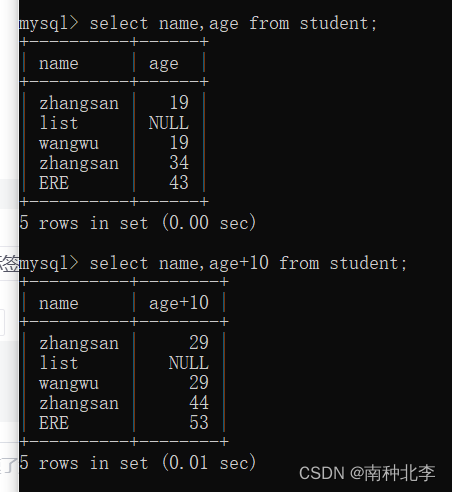Click the age value 34 in the first table
This screenshot has height=492, width=452.
[x=179, y=163]
